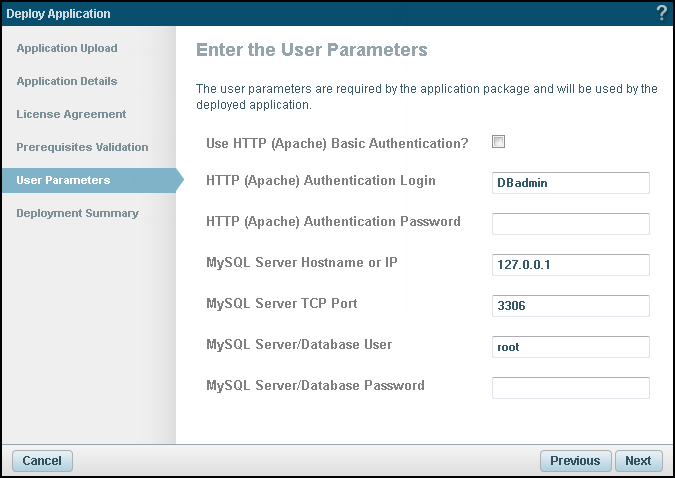Viewport: 675px width, 478px height.
Task: Jump to the Deployment Summary step
Action: [x=77, y=213]
